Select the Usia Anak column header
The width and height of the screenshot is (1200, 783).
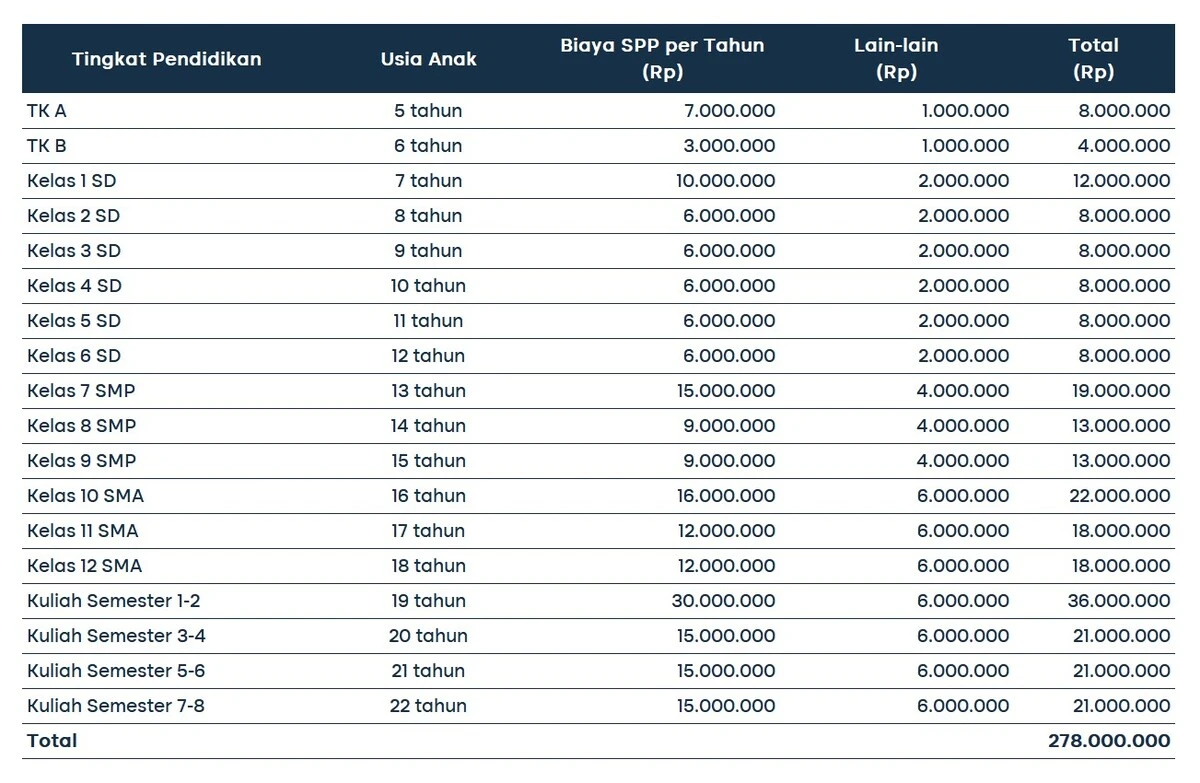point(428,59)
